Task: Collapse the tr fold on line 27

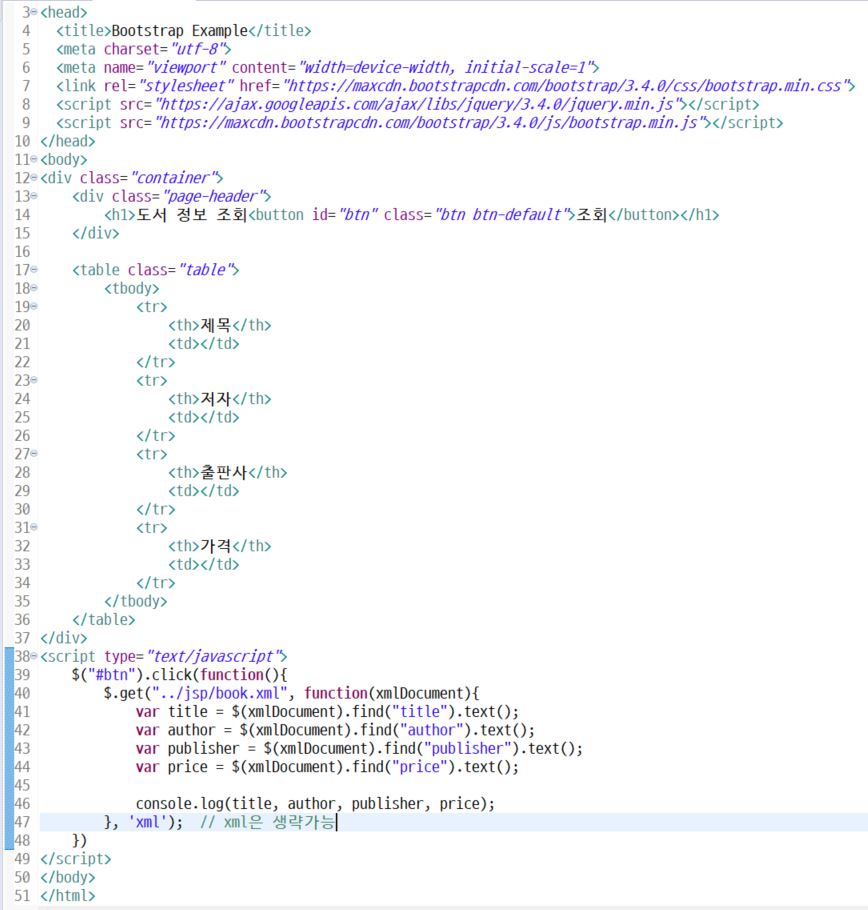Action: click(x=34, y=454)
